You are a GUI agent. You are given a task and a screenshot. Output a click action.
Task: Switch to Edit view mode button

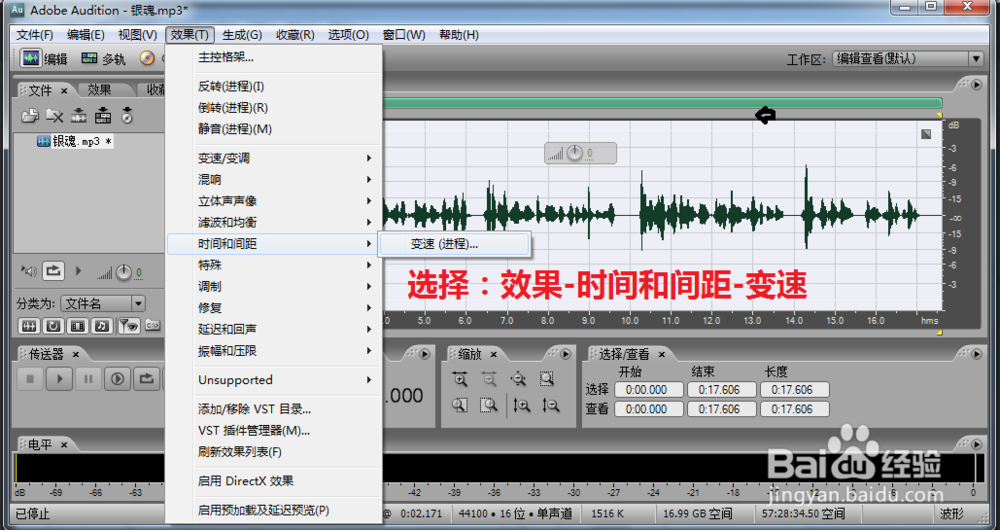(43, 59)
